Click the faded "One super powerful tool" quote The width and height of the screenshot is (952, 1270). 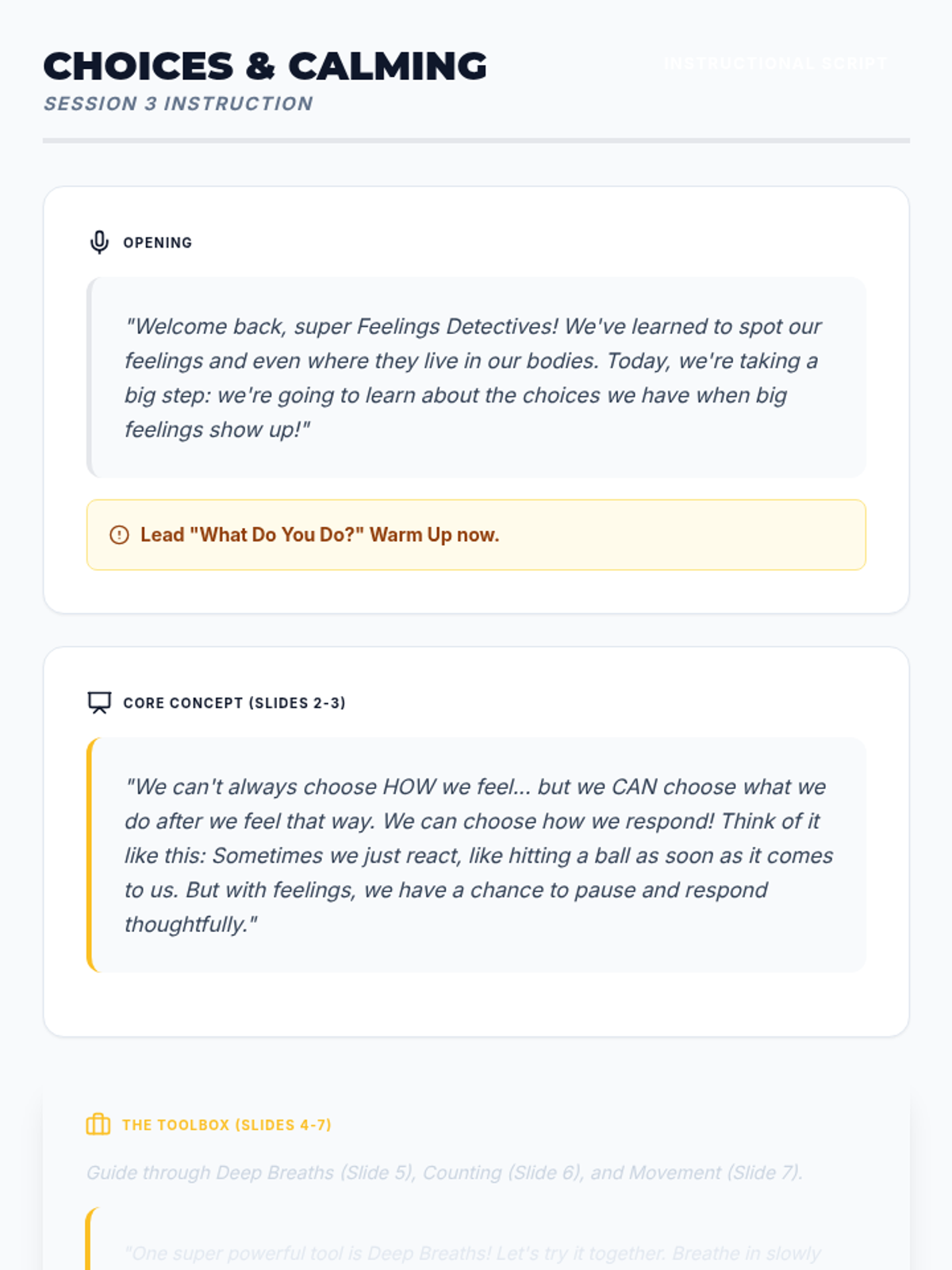(473, 1253)
